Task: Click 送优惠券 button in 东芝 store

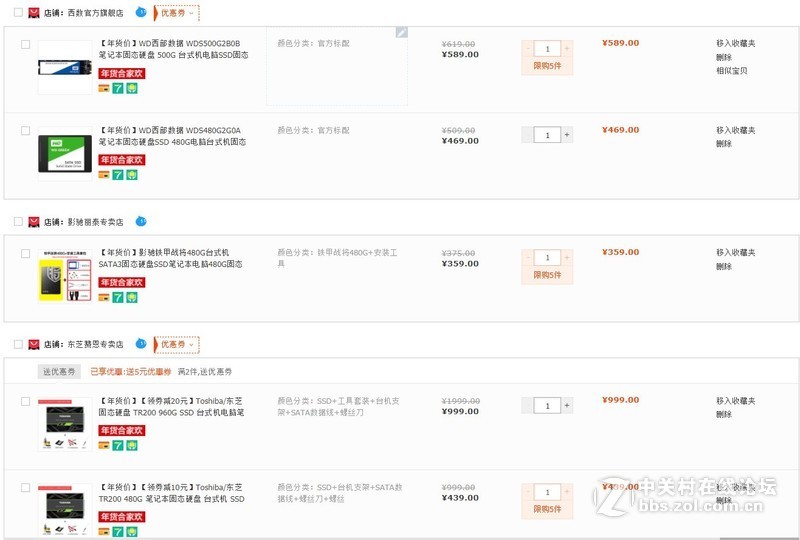Action: click(59, 372)
